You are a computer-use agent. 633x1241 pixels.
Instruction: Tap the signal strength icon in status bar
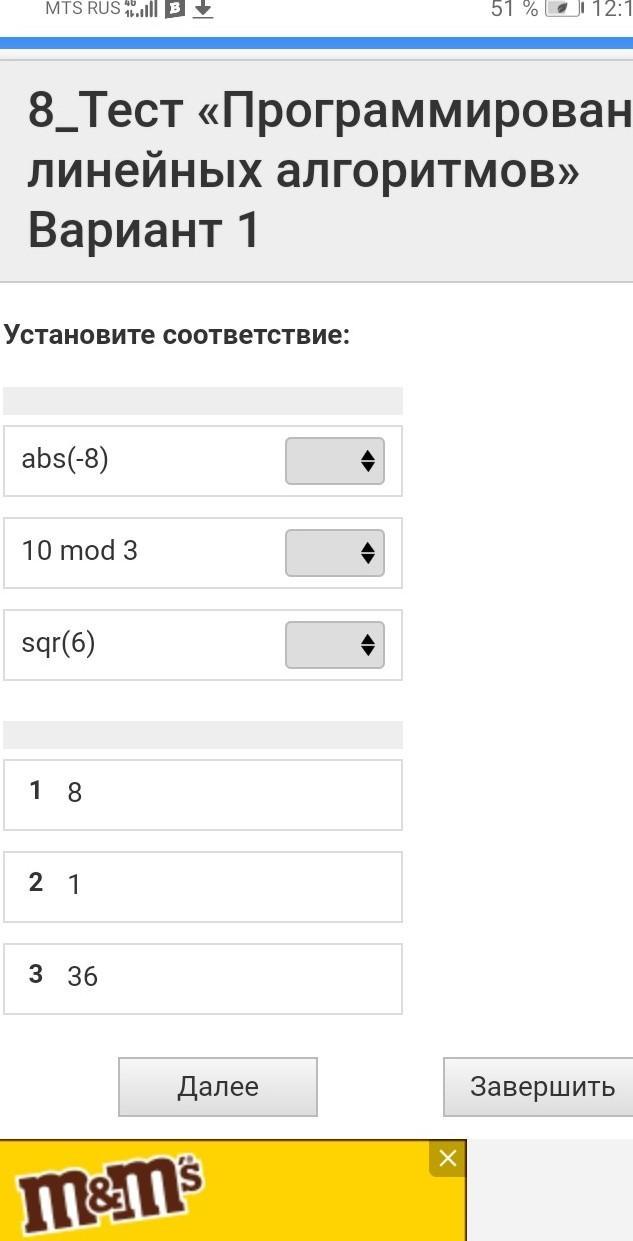coord(143,10)
